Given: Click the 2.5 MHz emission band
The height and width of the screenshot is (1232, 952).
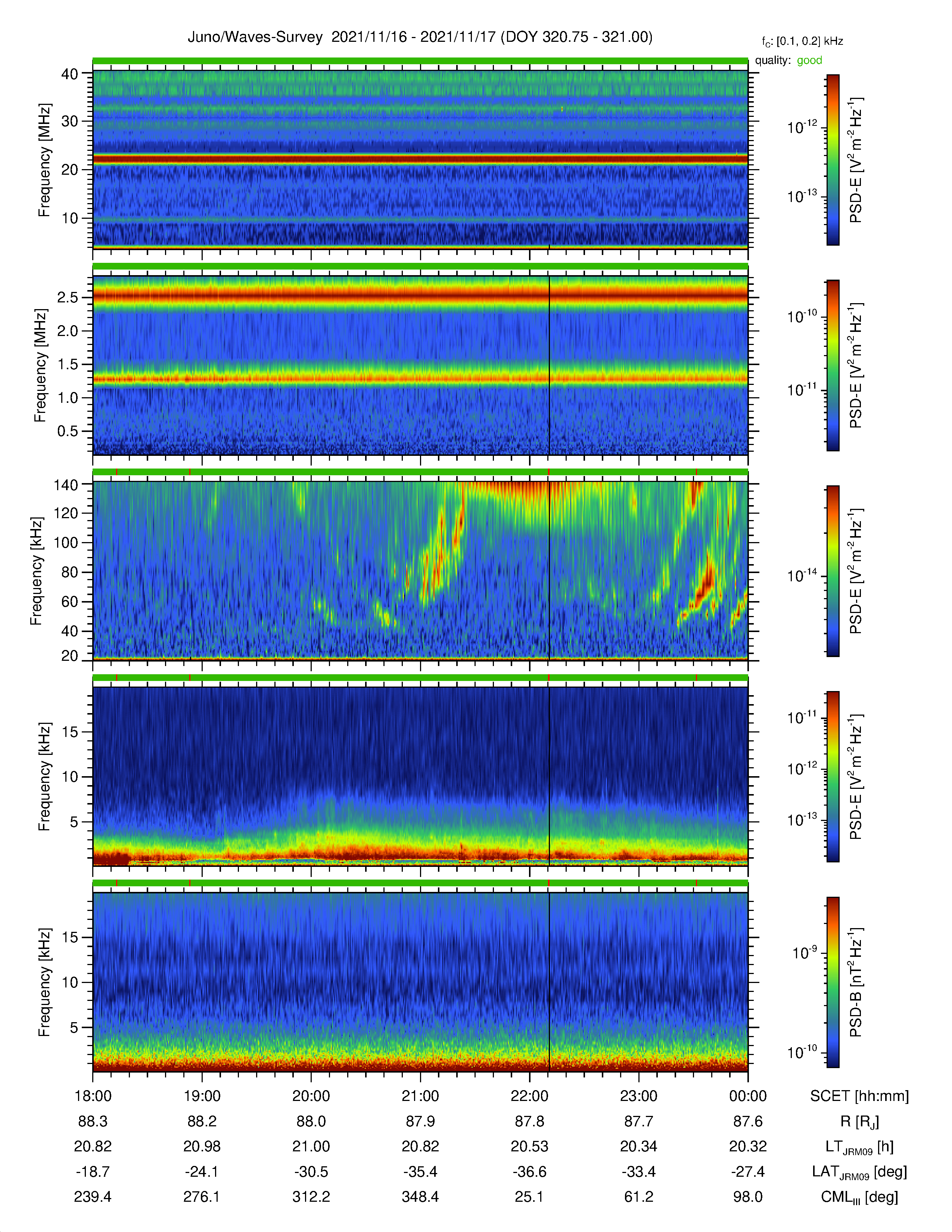Looking at the screenshot, I should click(420, 295).
